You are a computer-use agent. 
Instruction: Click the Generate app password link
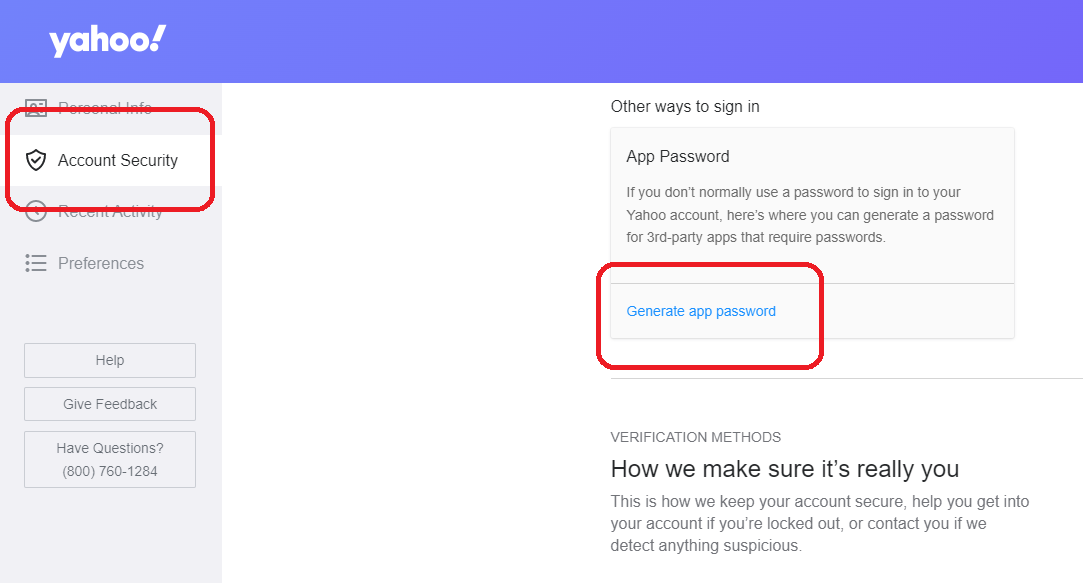click(701, 312)
